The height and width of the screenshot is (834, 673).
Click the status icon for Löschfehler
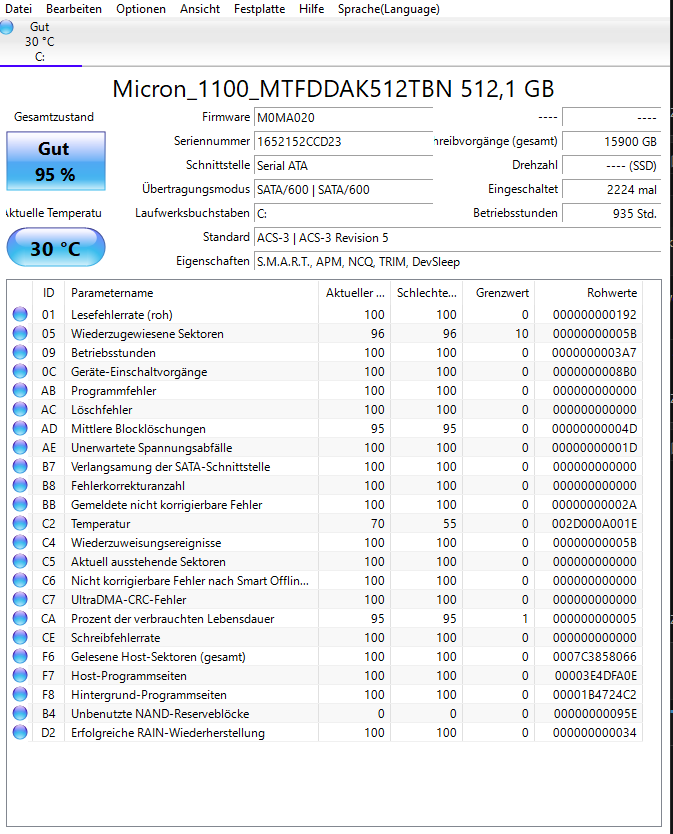coord(20,410)
